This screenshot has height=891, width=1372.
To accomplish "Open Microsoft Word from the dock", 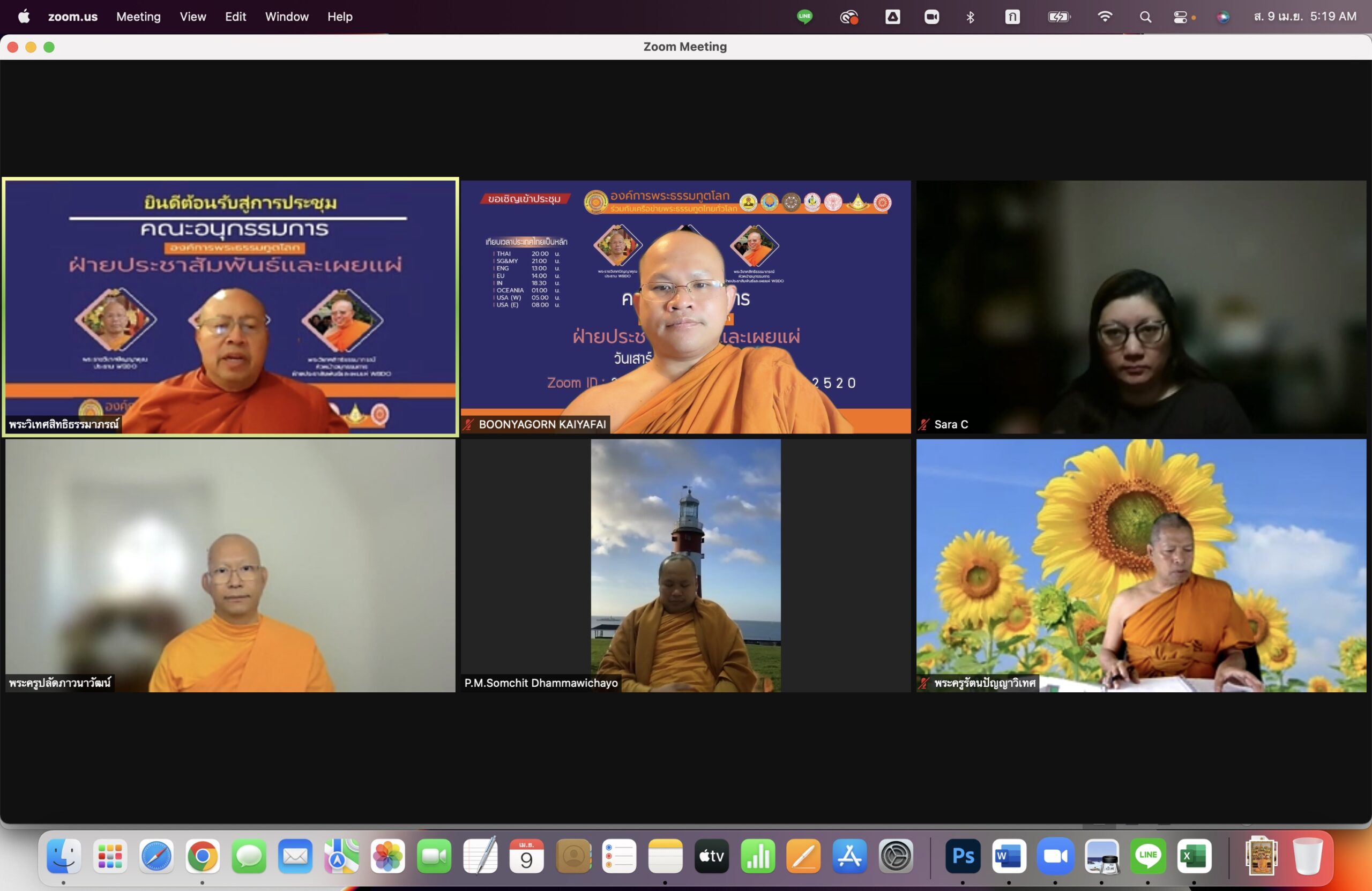I will [x=1009, y=856].
